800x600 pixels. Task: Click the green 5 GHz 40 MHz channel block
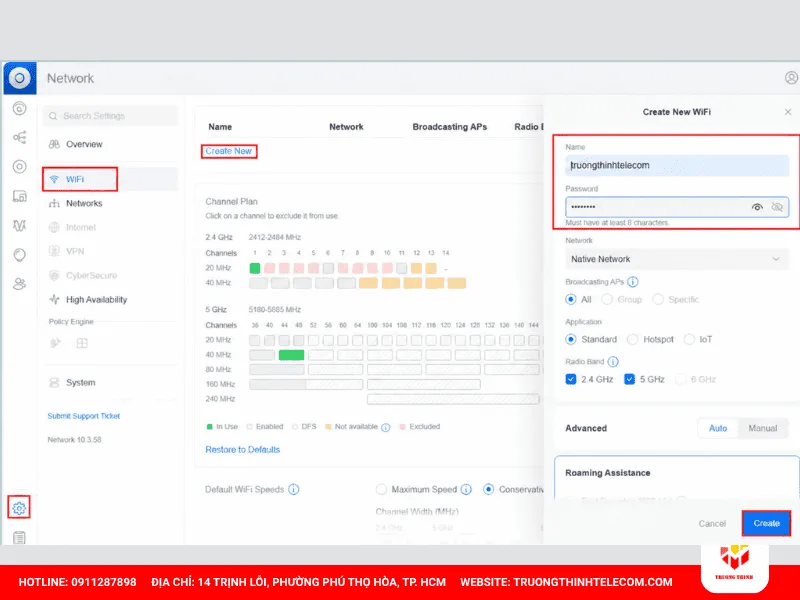[x=291, y=355]
